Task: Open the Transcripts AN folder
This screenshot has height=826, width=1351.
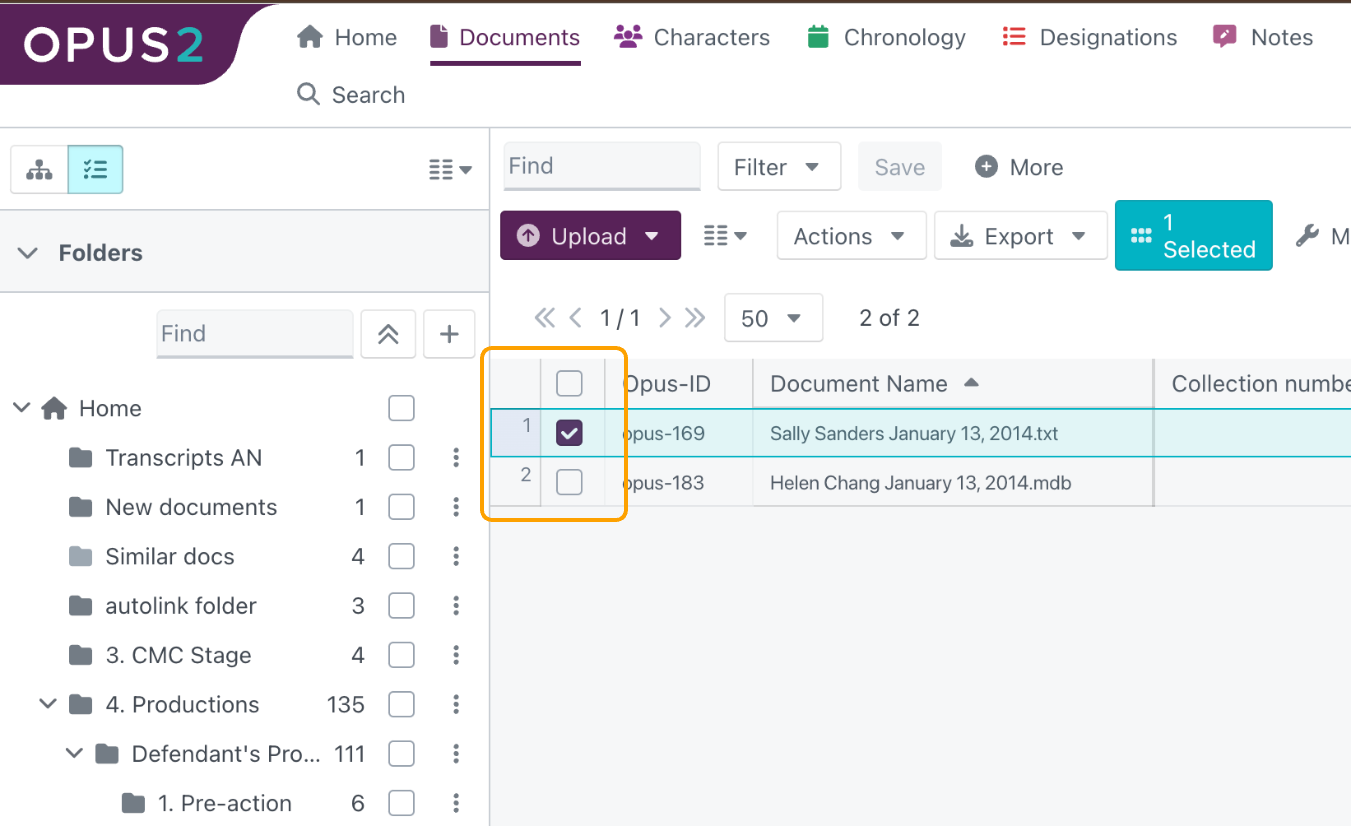Action: pos(184,458)
